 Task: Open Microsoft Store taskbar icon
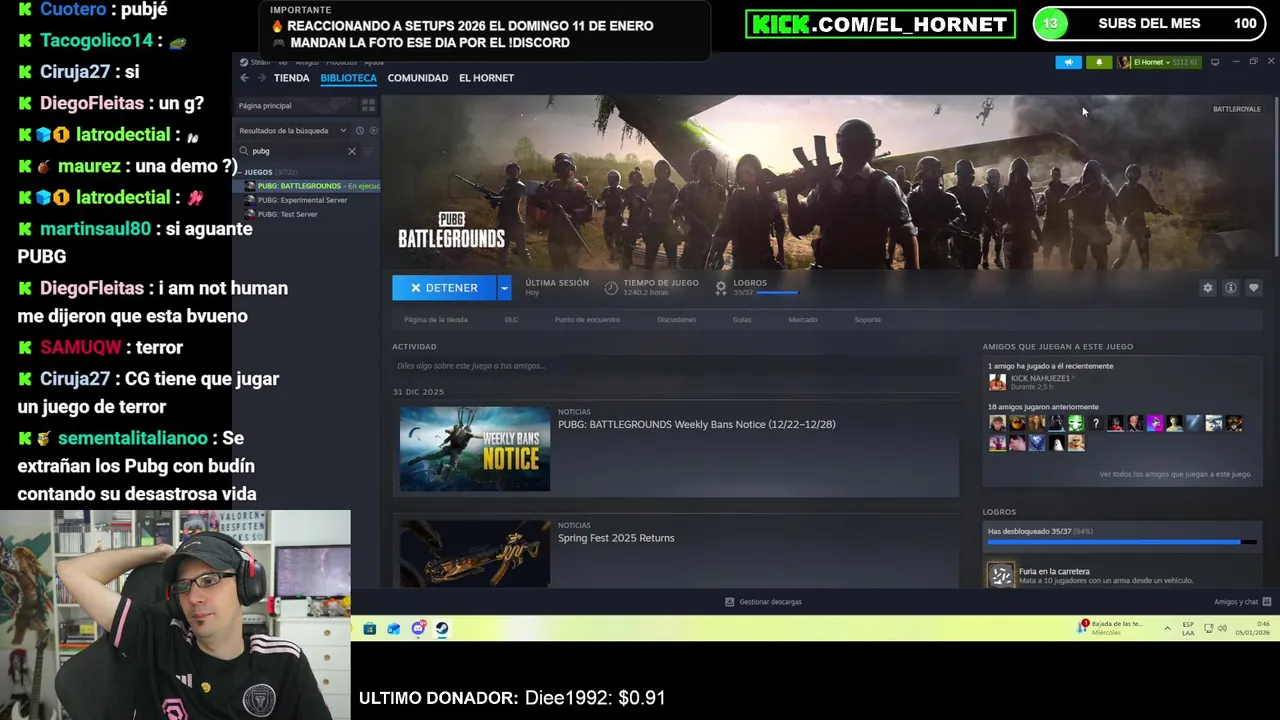point(369,629)
